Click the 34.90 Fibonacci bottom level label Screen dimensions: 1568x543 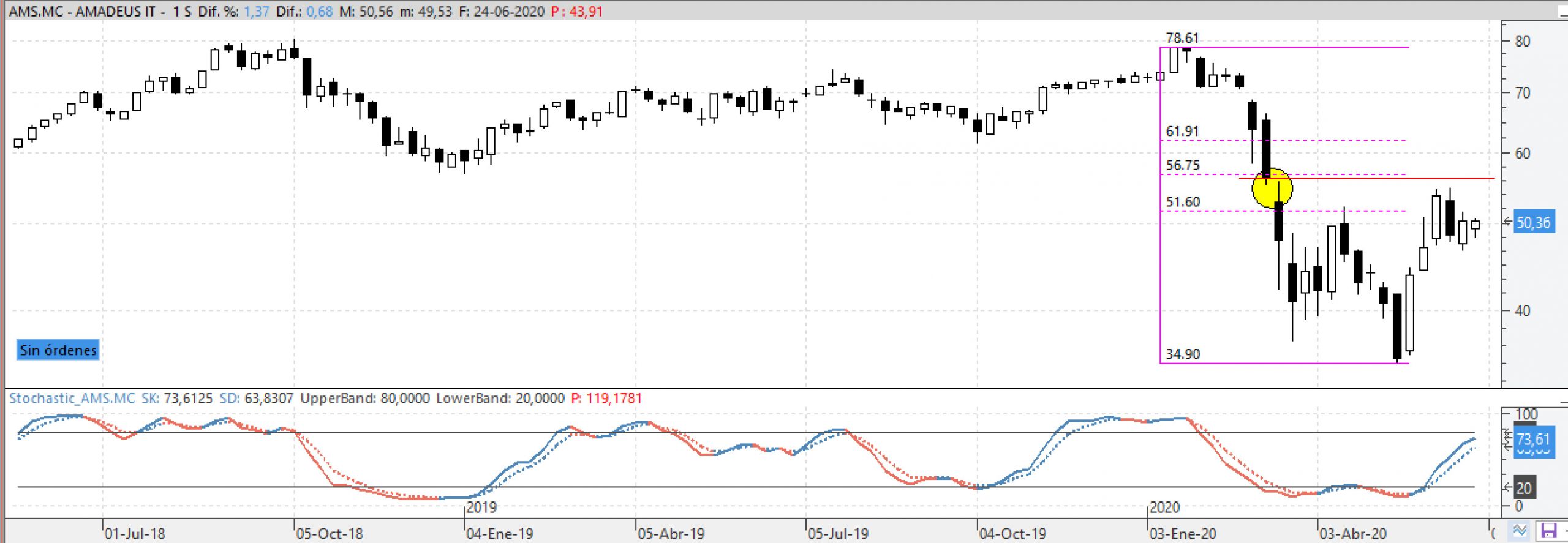pos(1182,354)
